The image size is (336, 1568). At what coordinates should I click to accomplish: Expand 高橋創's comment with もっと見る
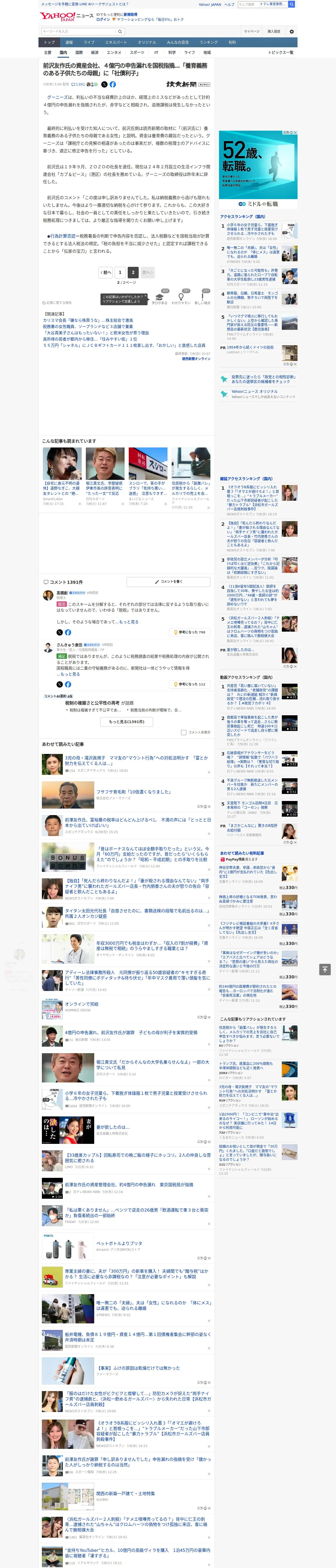click(129, 621)
